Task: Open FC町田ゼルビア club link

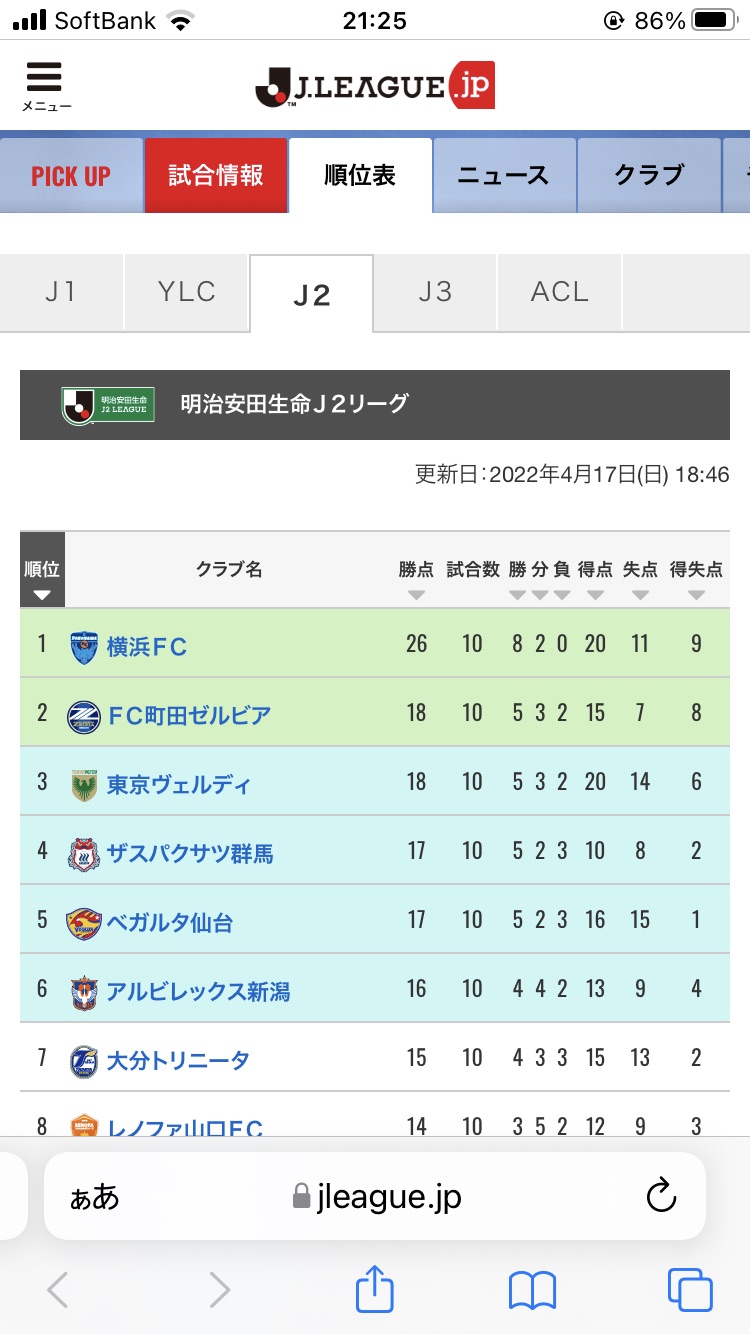Action: (x=188, y=715)
